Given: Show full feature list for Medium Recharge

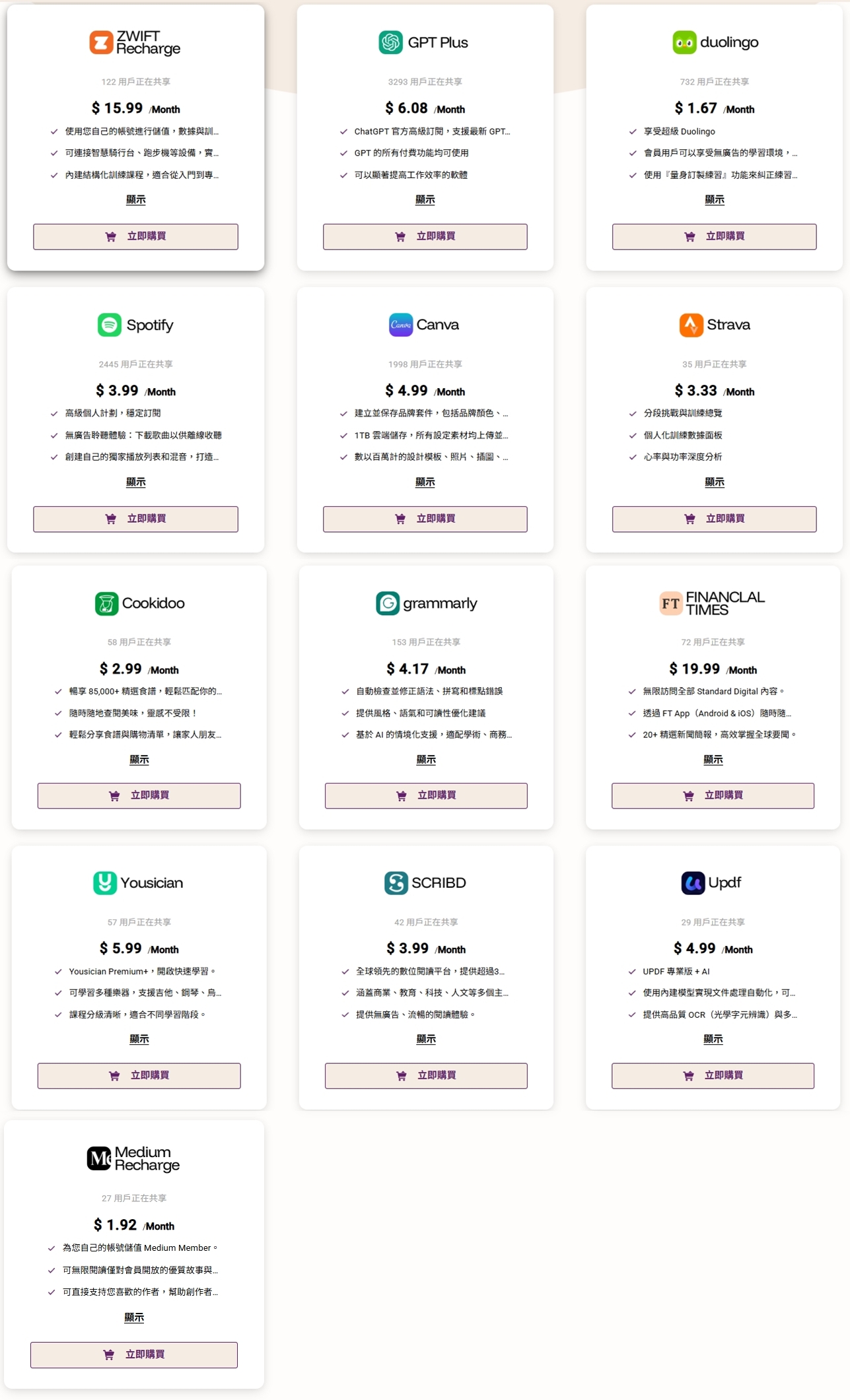Looking at the screenshot, I should 134,1318.
